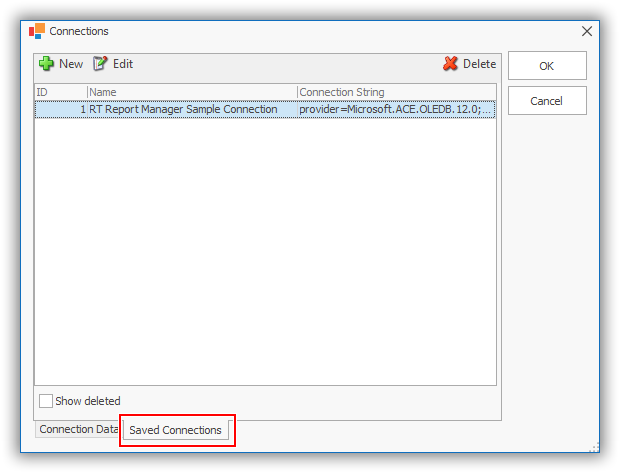Screen dimensions: 620x473
Task: Choose the Delete text label in the toolbar
Action: click(x=479, y=64)
